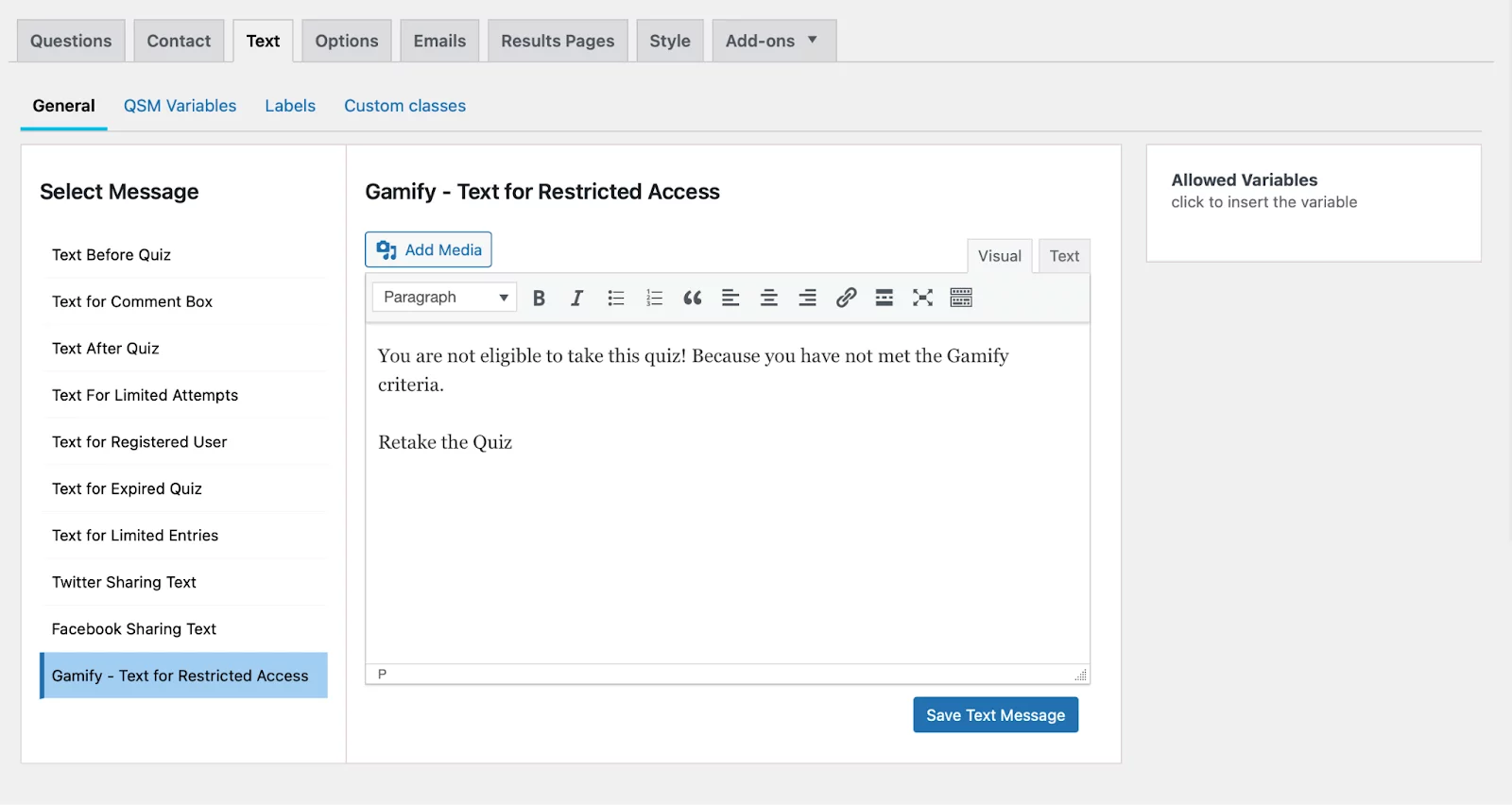This screenshot has width=1512, height=805.
Task: Insert Read More tag
Action: pos(885,298)
